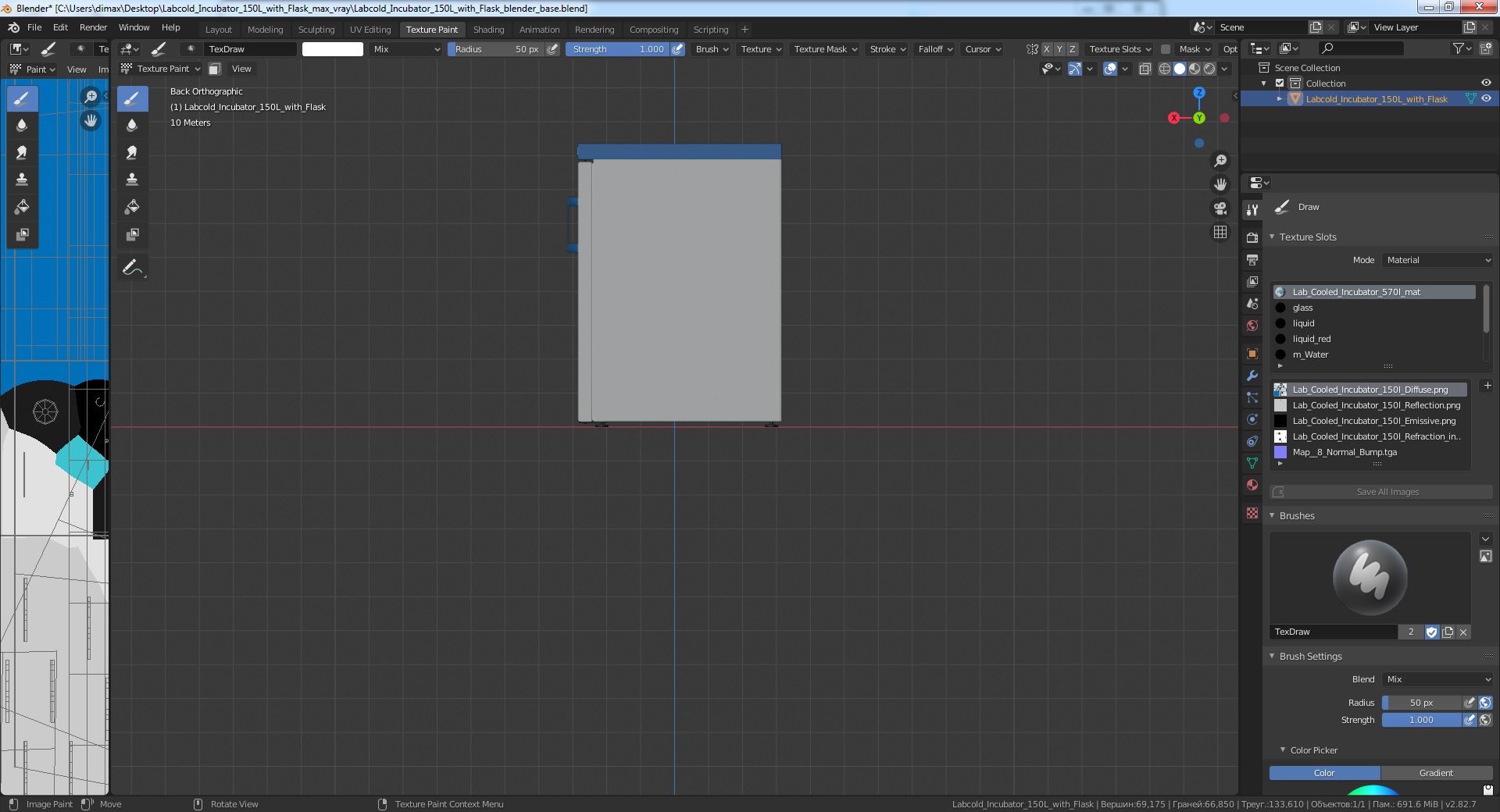Screen dimensions: 1500x812
Task: Open the Modifiers wrench properties tab
Action: click(x=1252, y=376)
